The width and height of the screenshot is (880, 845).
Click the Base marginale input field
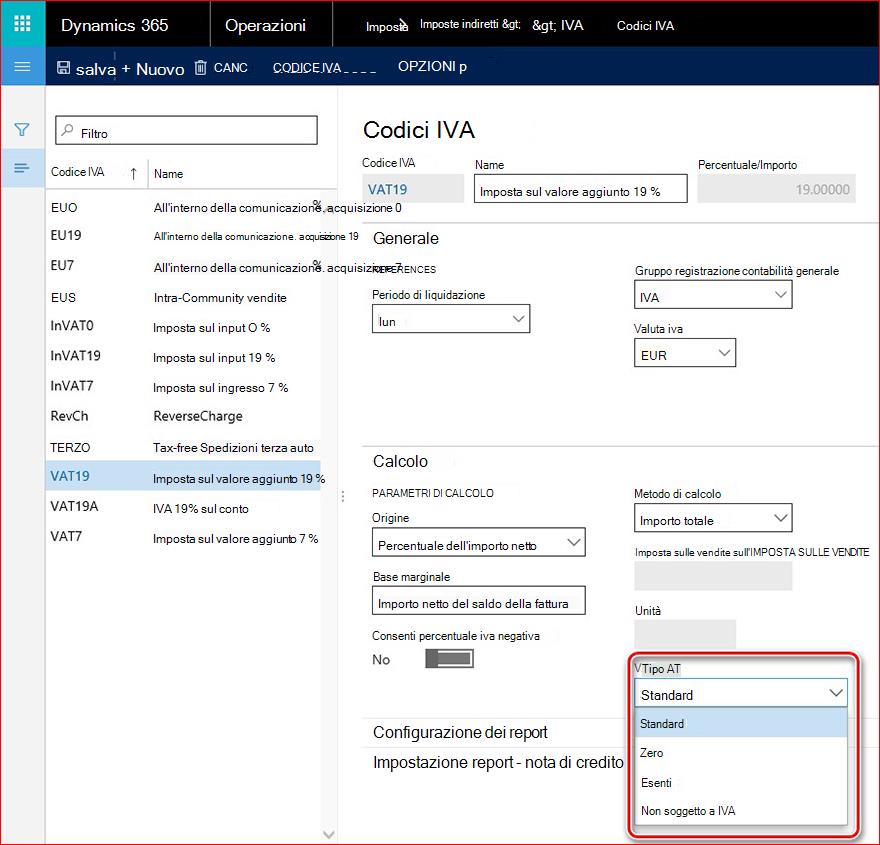[479, 600]
